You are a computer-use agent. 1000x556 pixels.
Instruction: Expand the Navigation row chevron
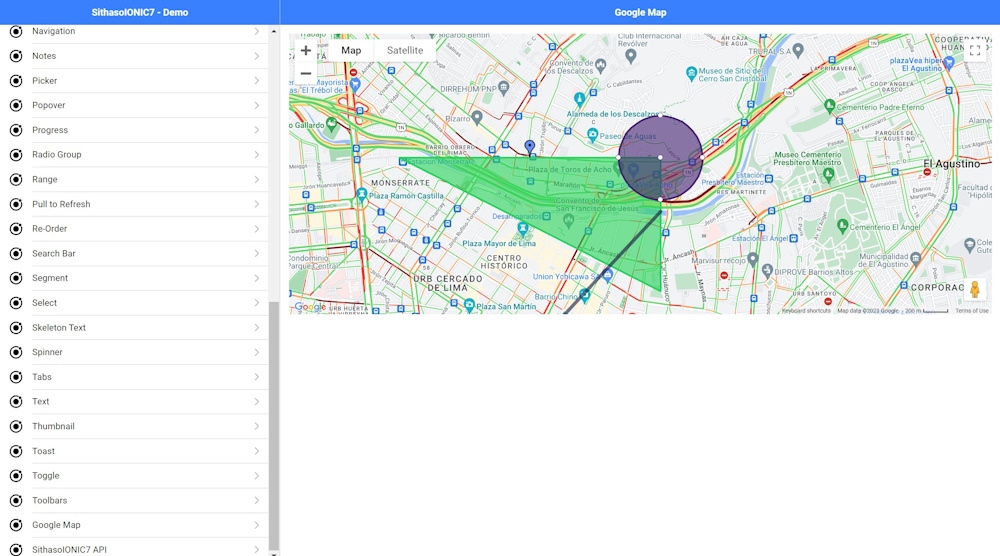click(256, 31)
